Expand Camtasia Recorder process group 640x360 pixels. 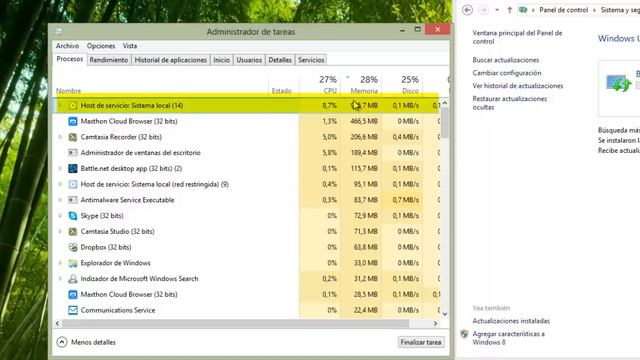[x=60, y=137]
